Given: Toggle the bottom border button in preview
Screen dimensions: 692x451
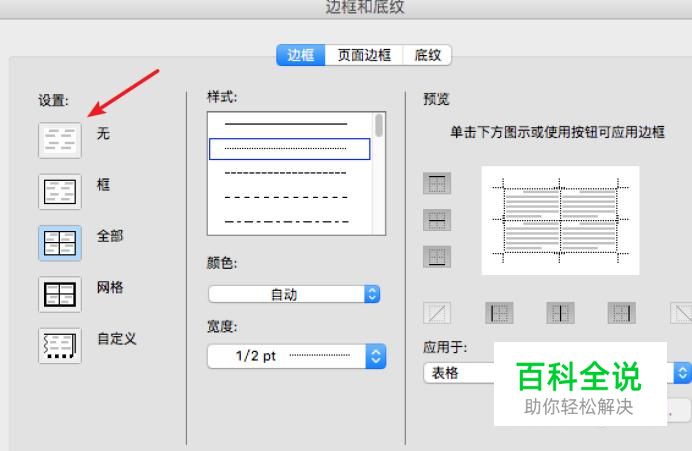Looking at the screenshot, I should pos(437,257).
